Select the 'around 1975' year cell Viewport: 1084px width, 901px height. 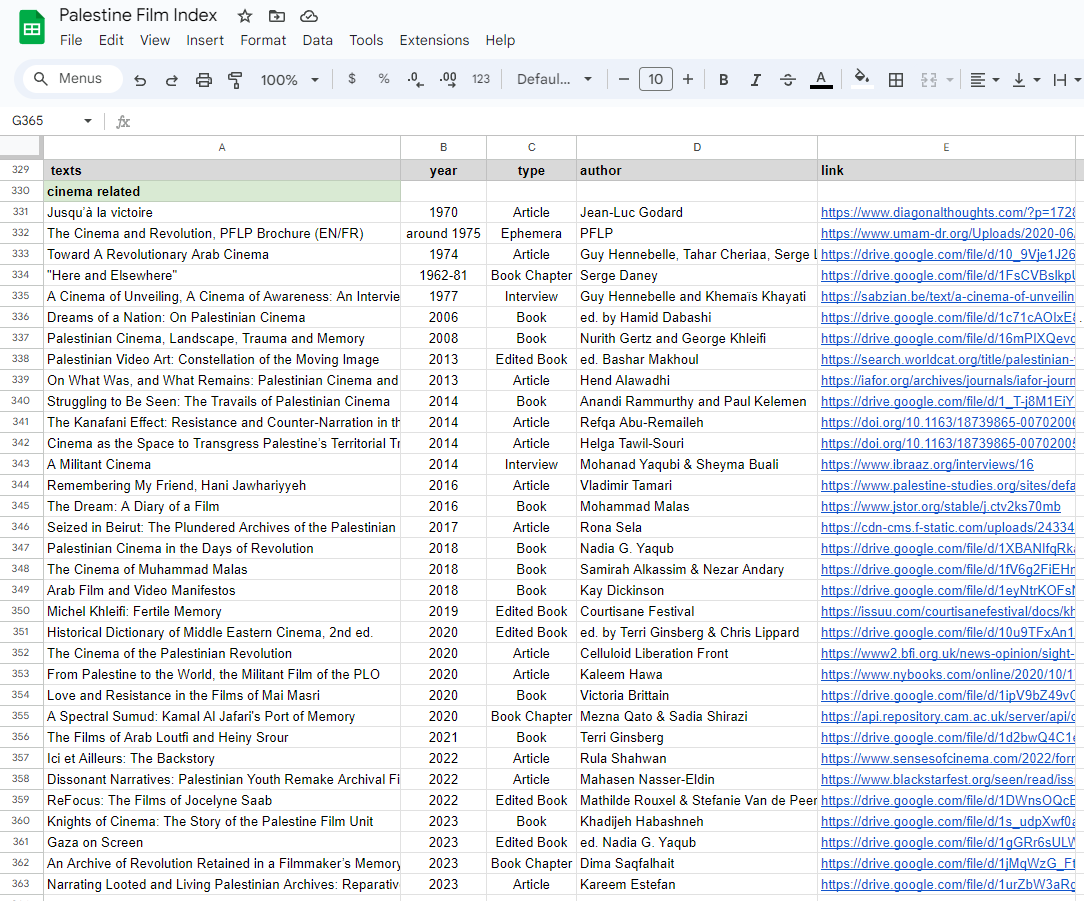click(x=443, y=234)
